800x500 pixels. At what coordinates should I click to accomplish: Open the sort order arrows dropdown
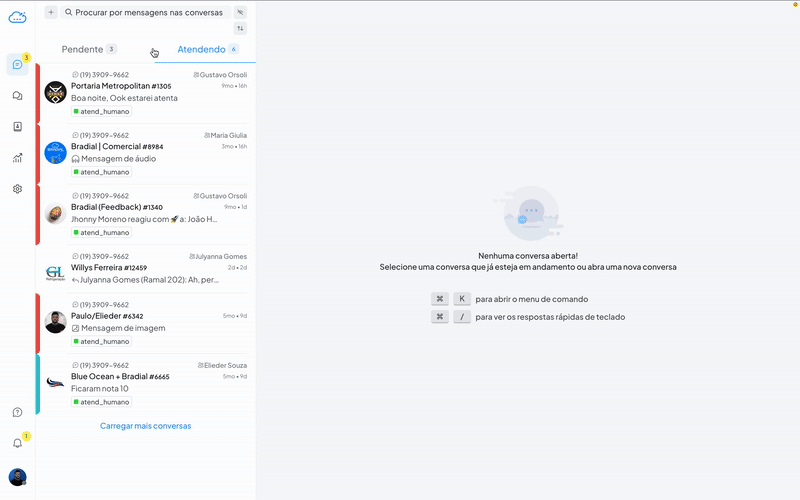[240, 29]
